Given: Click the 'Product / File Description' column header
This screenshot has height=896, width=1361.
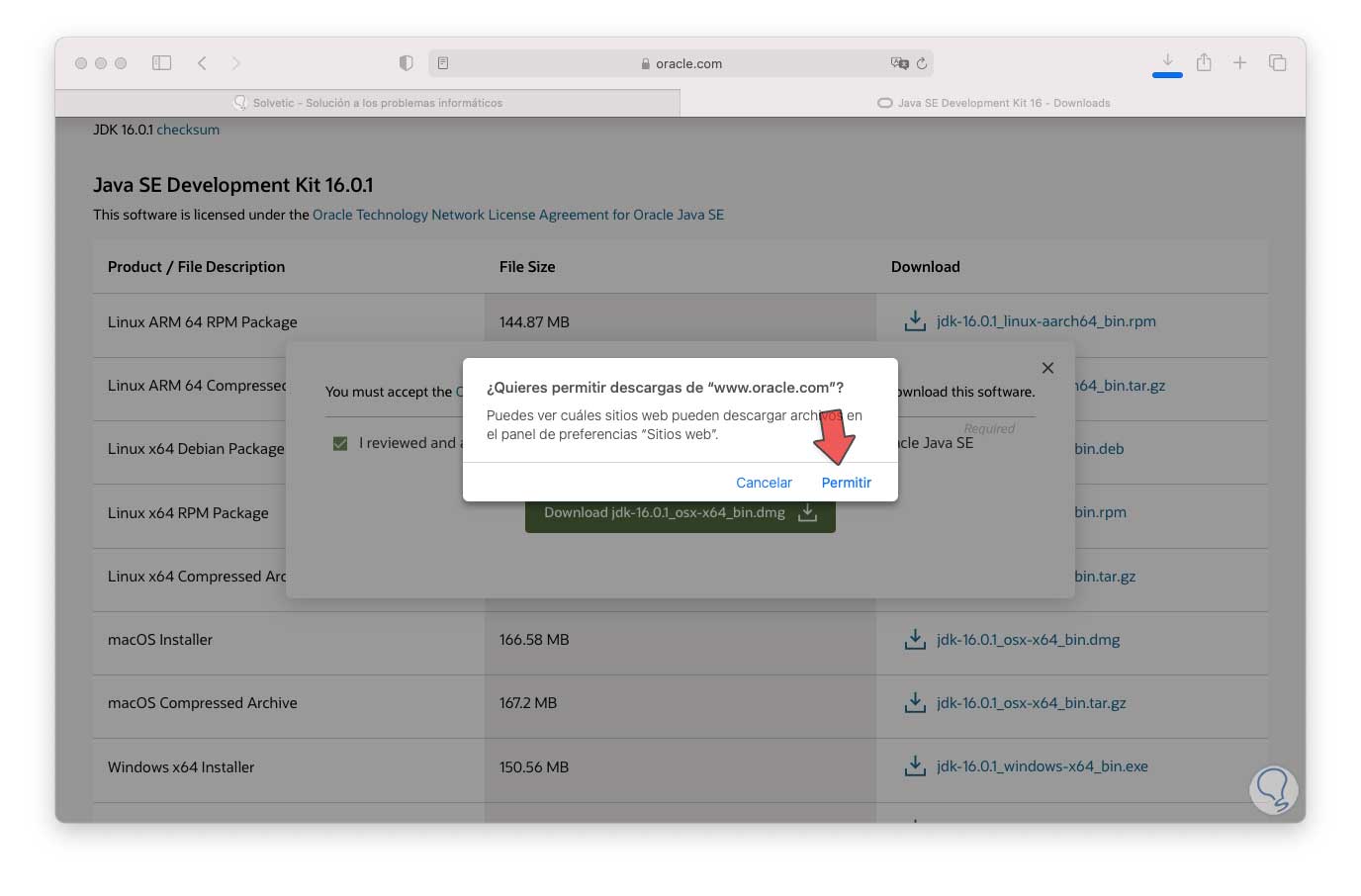Looking at the screenshot, I should [x=196, y=267].
